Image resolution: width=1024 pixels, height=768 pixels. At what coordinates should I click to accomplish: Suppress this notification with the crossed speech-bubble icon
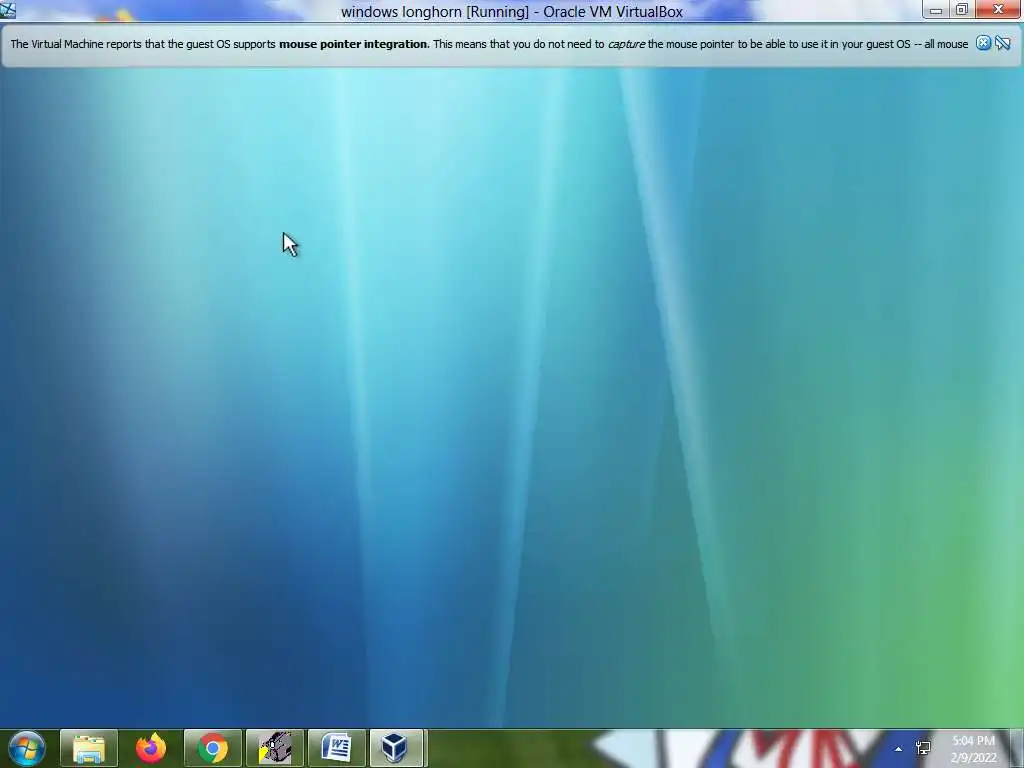click(x=1003, y=44)
